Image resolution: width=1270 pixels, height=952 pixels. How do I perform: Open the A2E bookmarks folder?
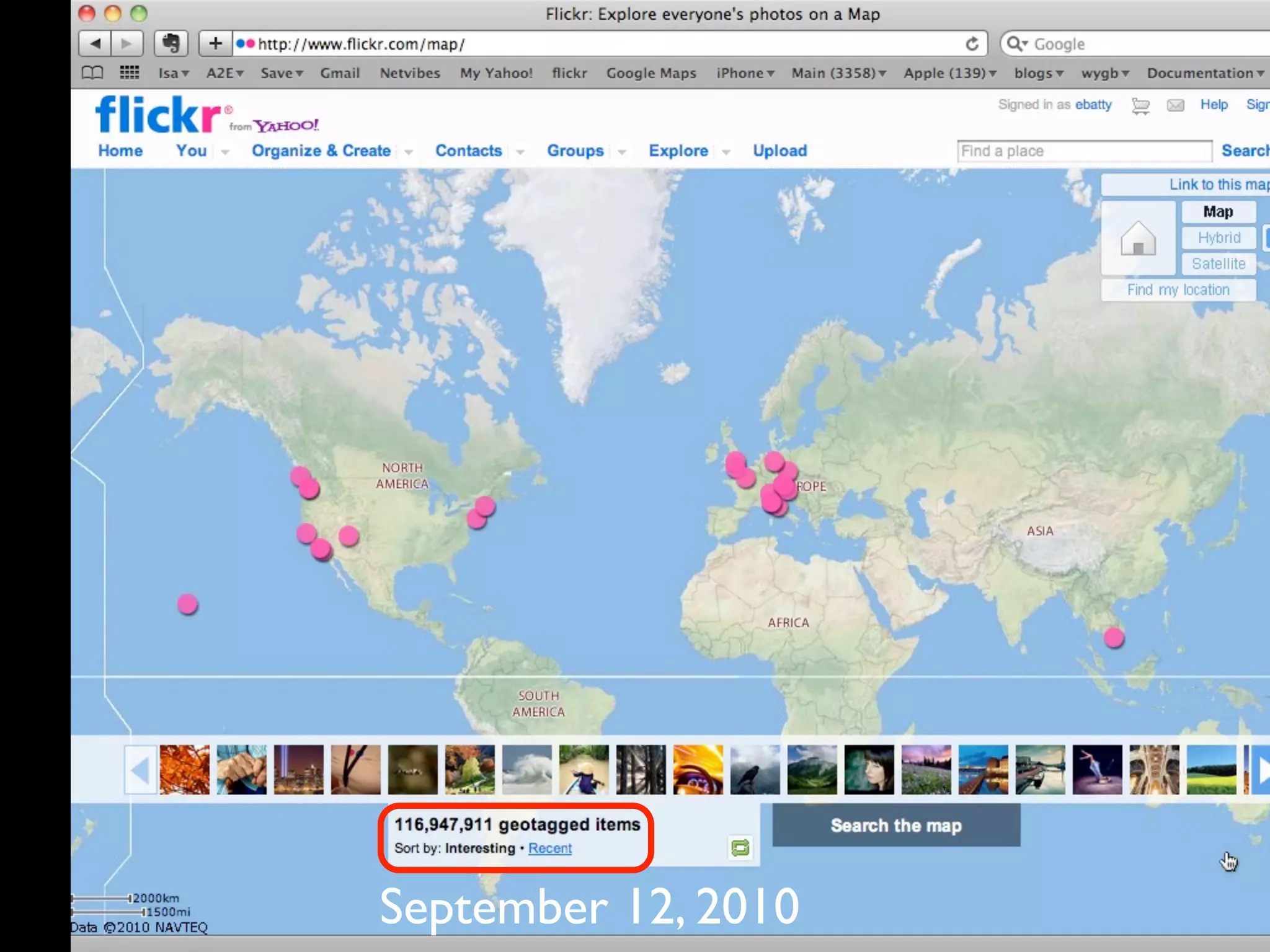point(224,73)
